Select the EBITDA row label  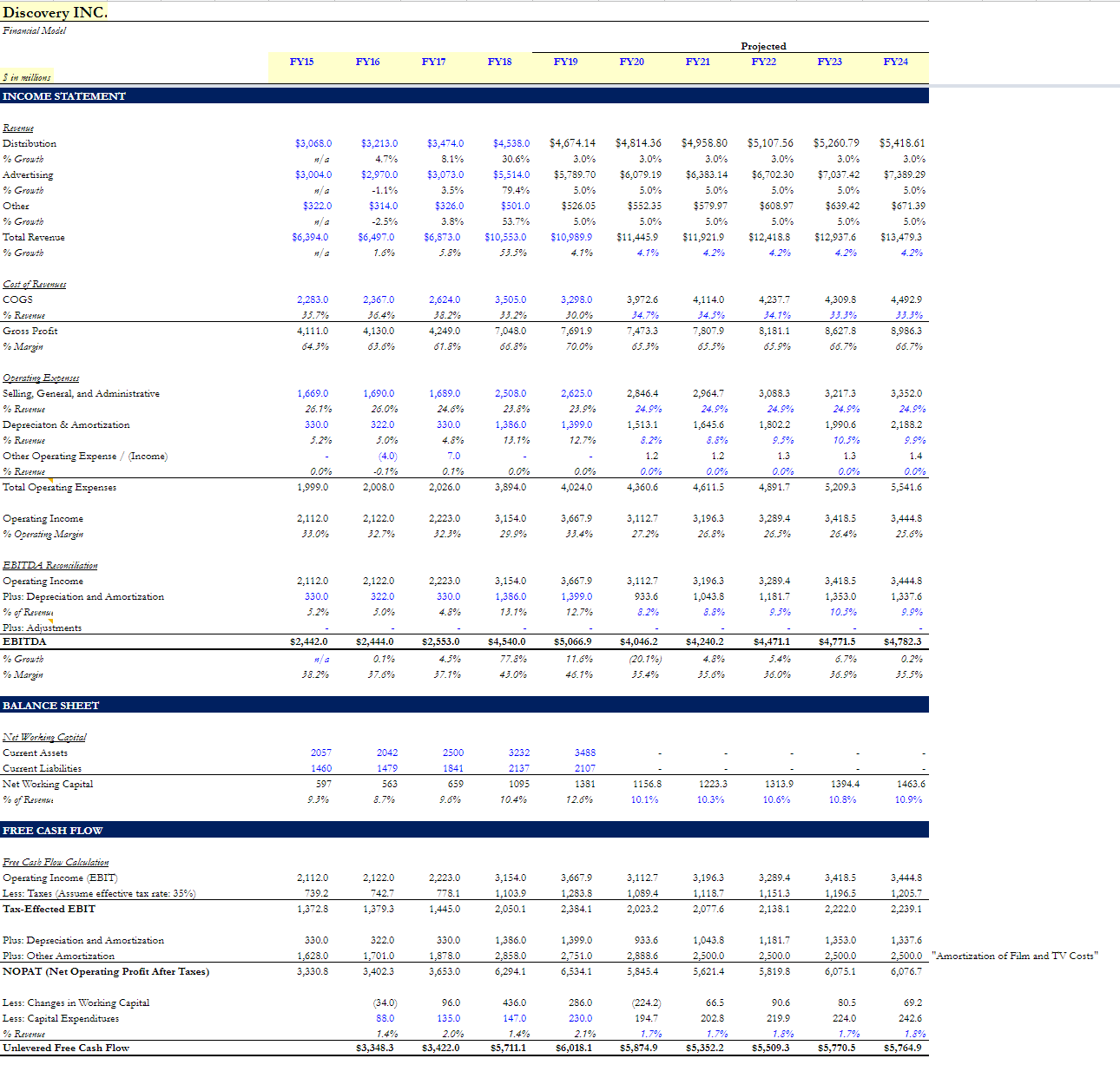pos(24,641)
